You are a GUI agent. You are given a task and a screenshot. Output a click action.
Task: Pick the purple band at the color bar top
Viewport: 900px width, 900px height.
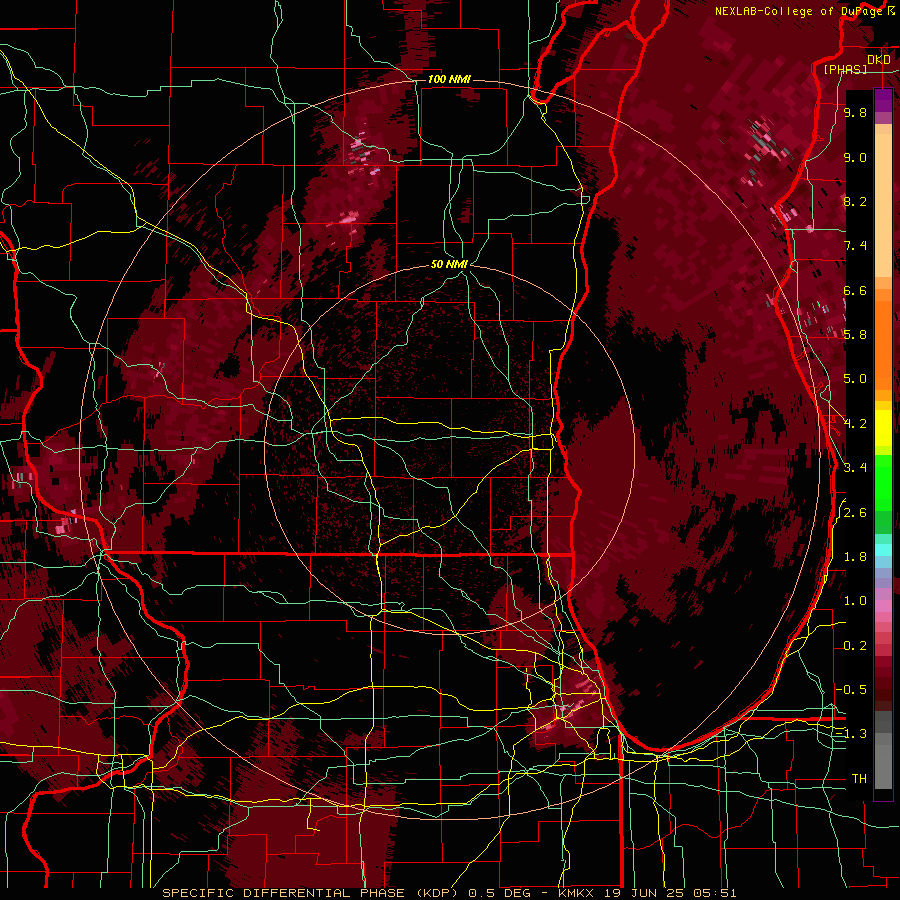click(x=883, y=100)
